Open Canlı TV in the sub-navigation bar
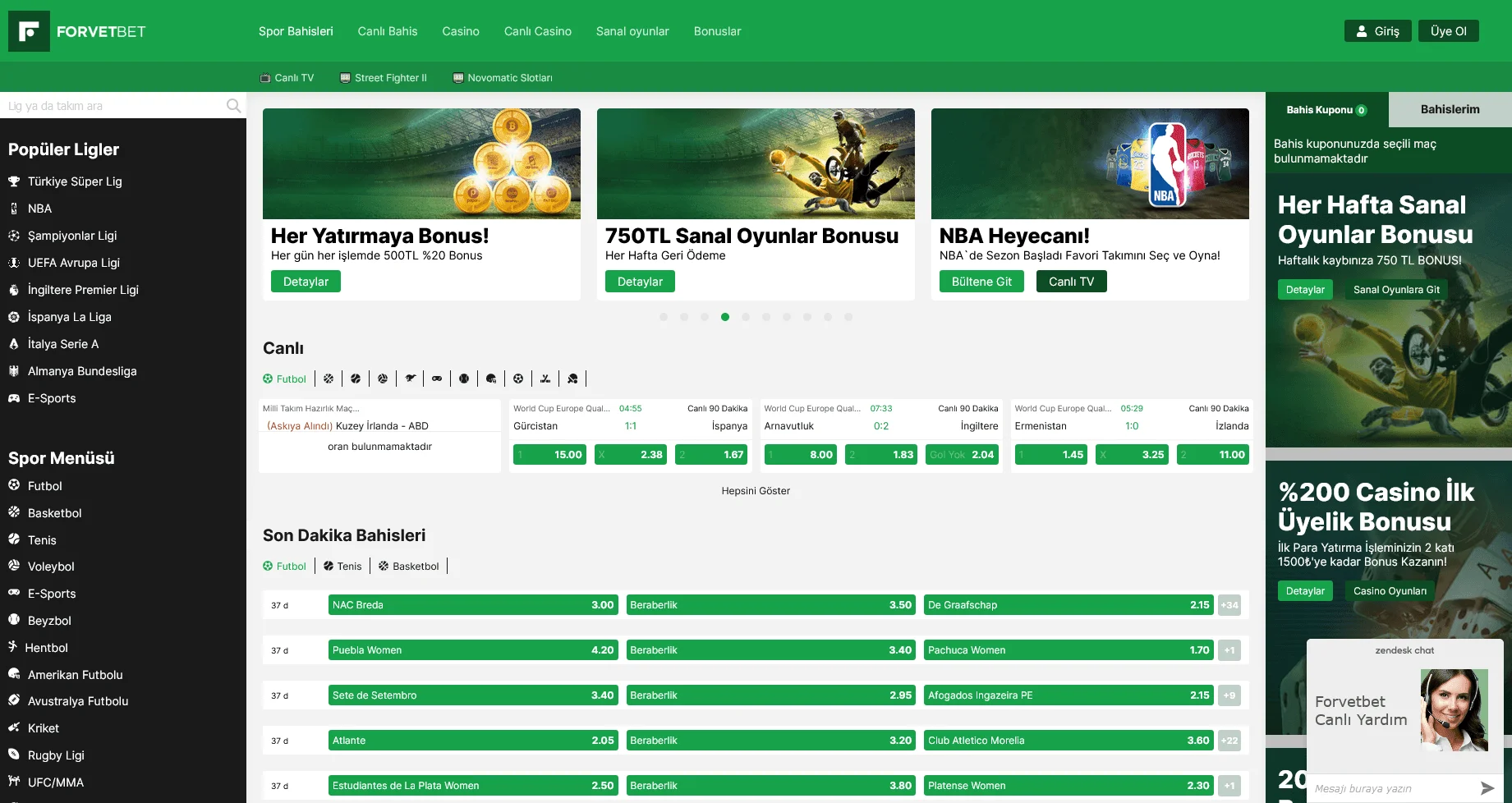This screenshot has height=803, width=1512. tap(287, 78)
